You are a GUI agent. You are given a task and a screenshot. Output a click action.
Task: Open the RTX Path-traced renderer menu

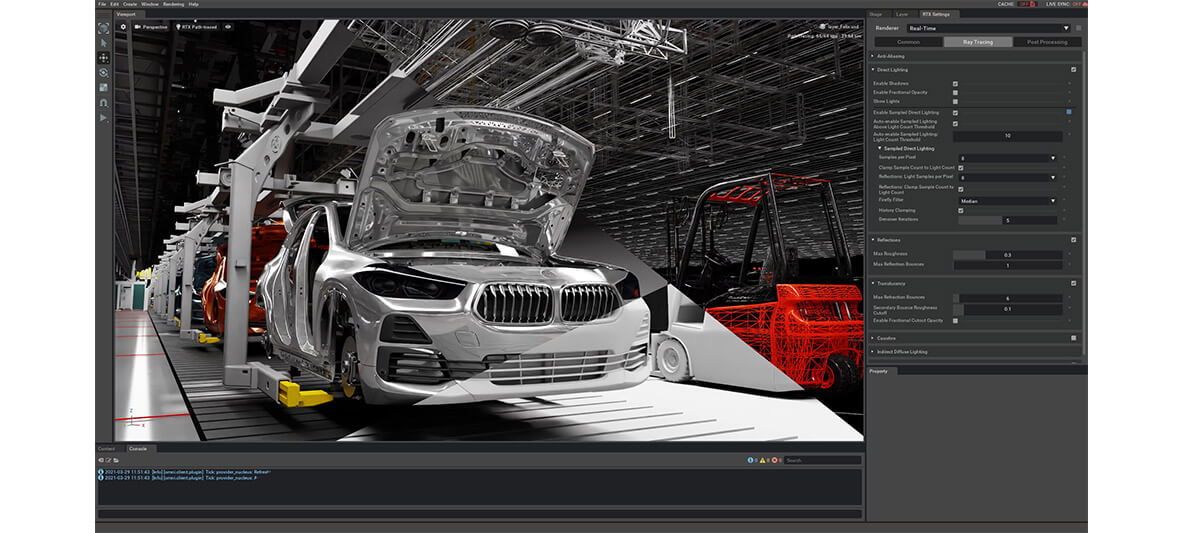pyautogui.click(x=196, y=26)
